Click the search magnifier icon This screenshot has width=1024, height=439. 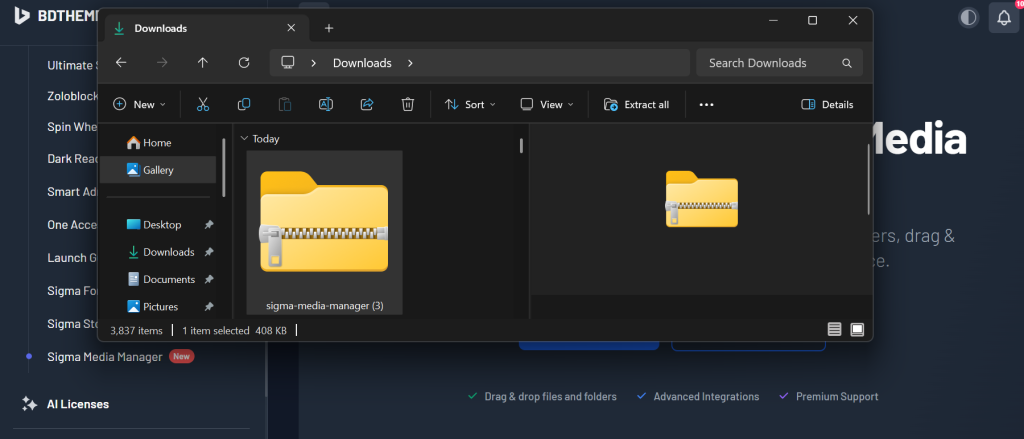coord(846,63)
